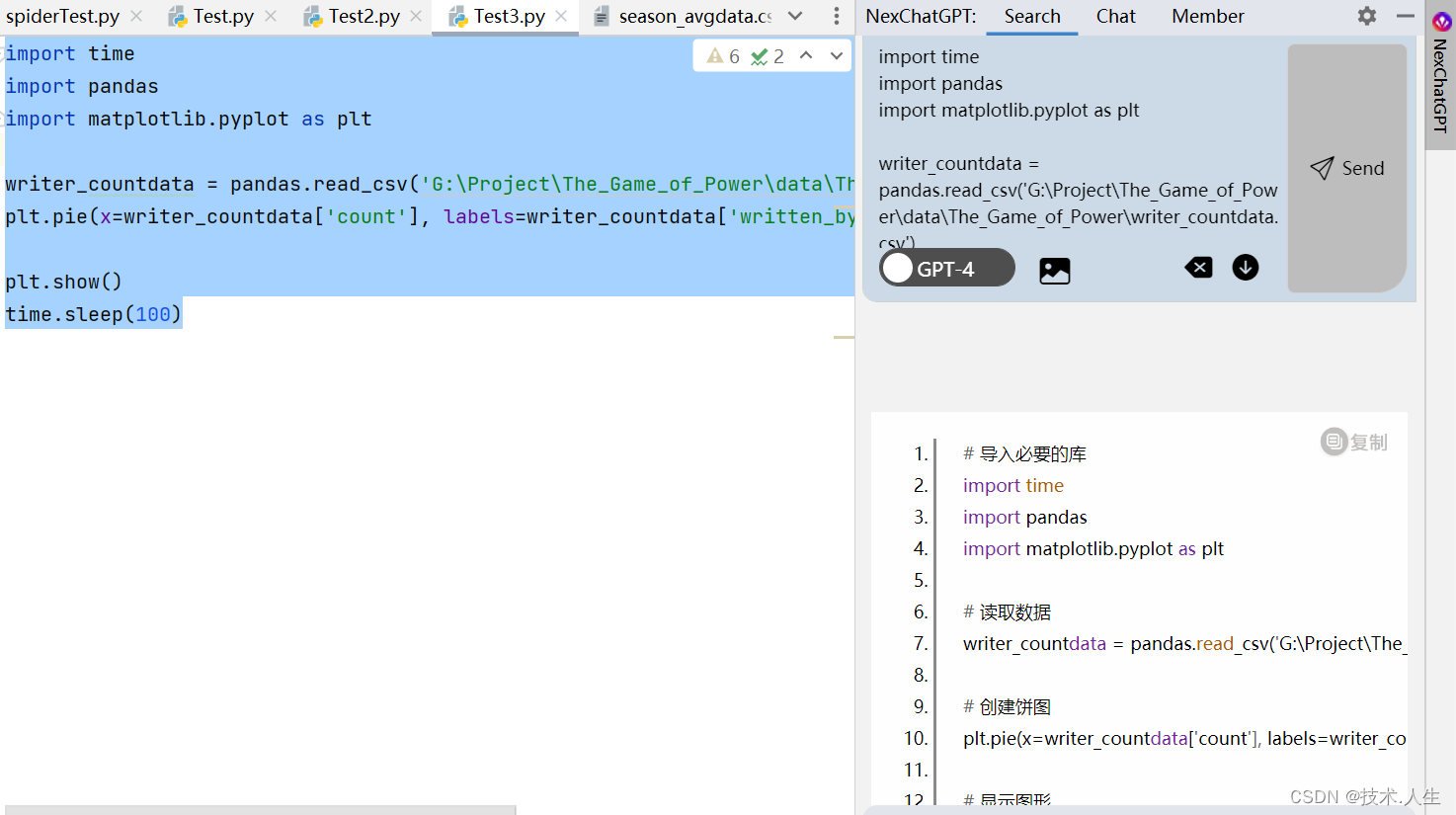The height and width of the screenshot is (815, 1456).
Task: Close the Test2.py tab
Action: point(416,16)
